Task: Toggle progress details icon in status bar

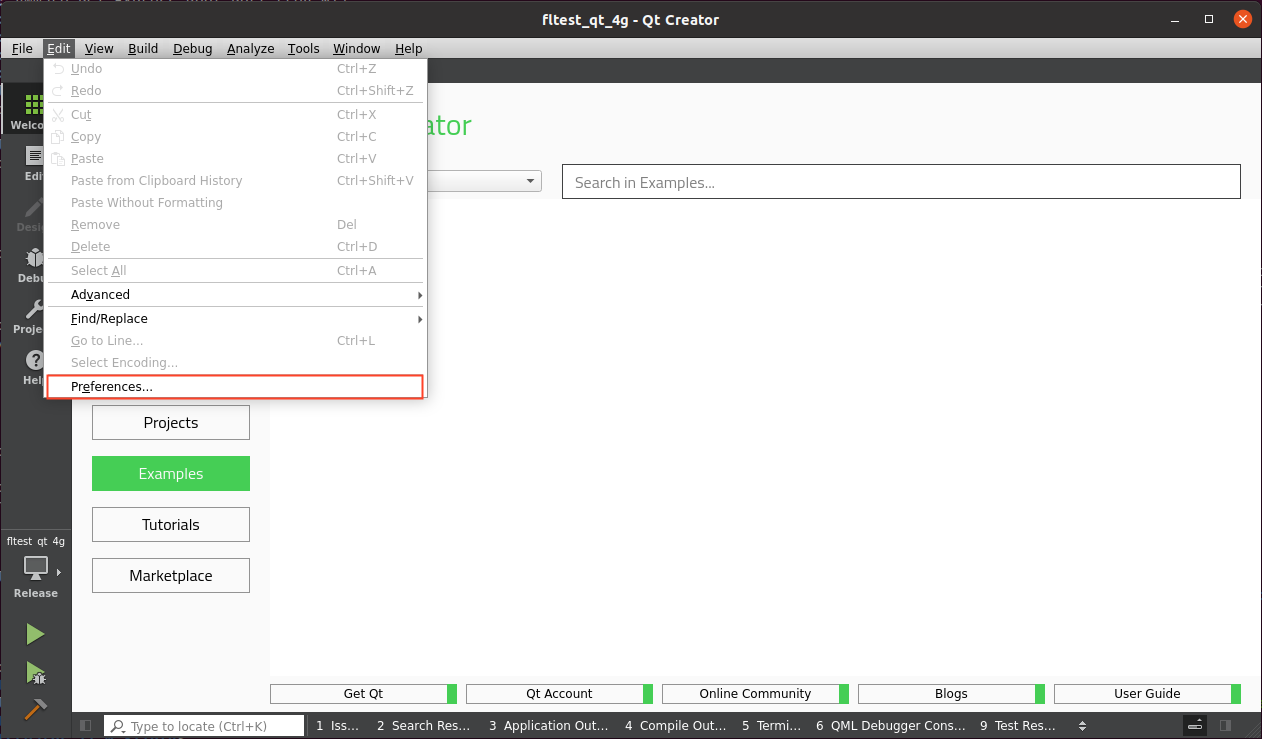Action: (x=1194, y=726)
